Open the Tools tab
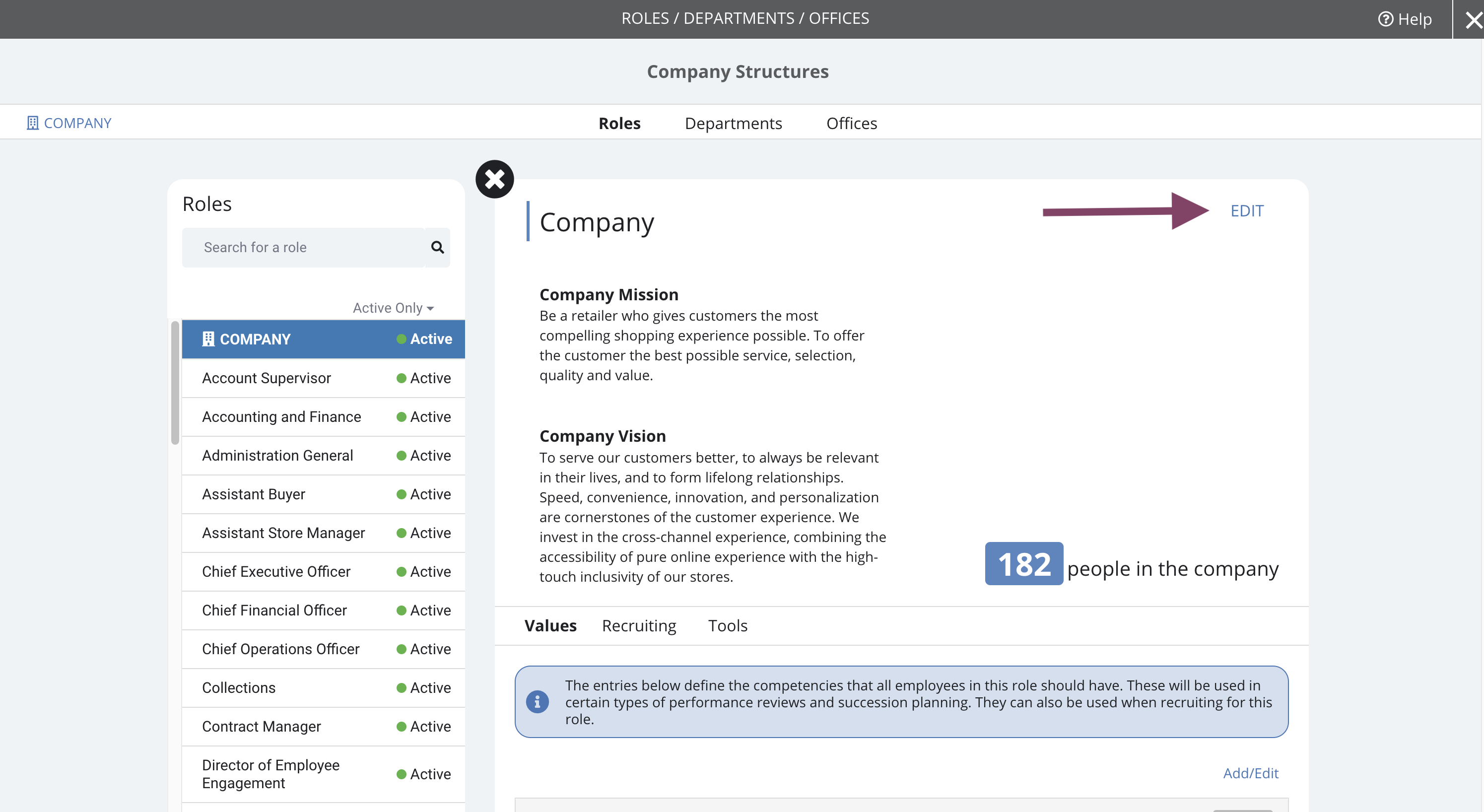 [x=728, y=625]
